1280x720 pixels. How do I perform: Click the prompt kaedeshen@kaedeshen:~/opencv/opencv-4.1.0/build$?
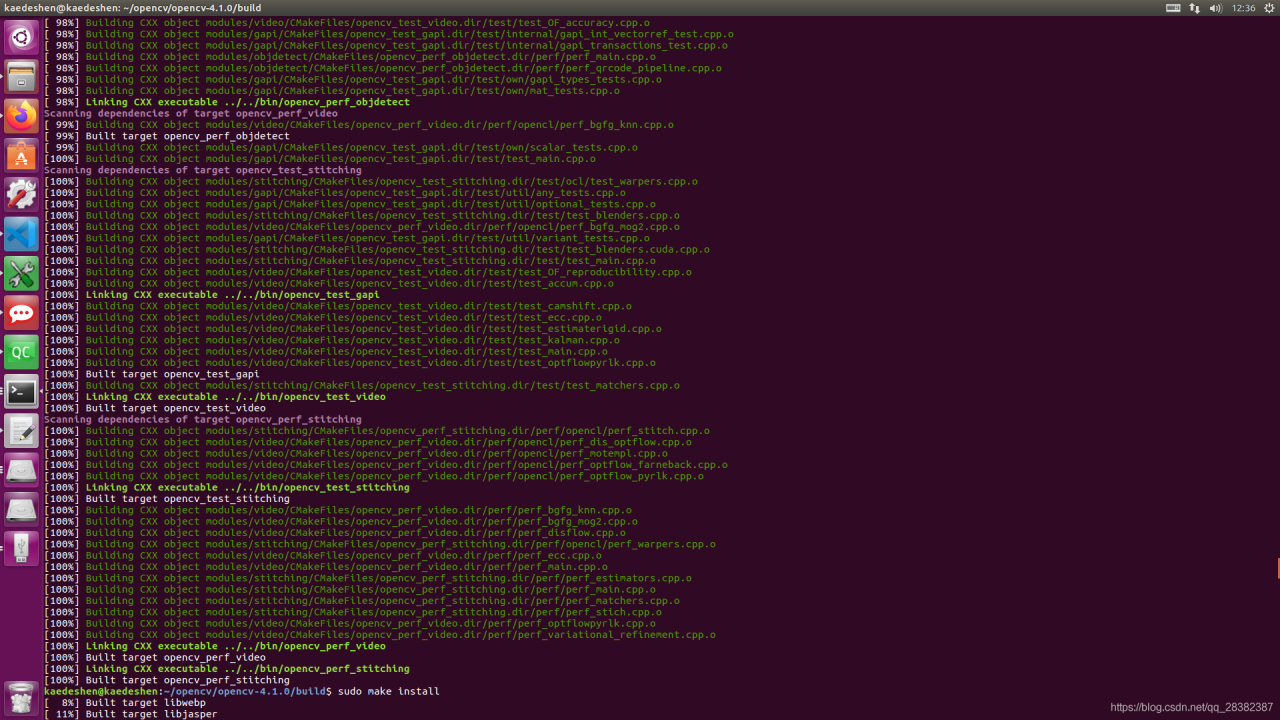click(188, 691)
